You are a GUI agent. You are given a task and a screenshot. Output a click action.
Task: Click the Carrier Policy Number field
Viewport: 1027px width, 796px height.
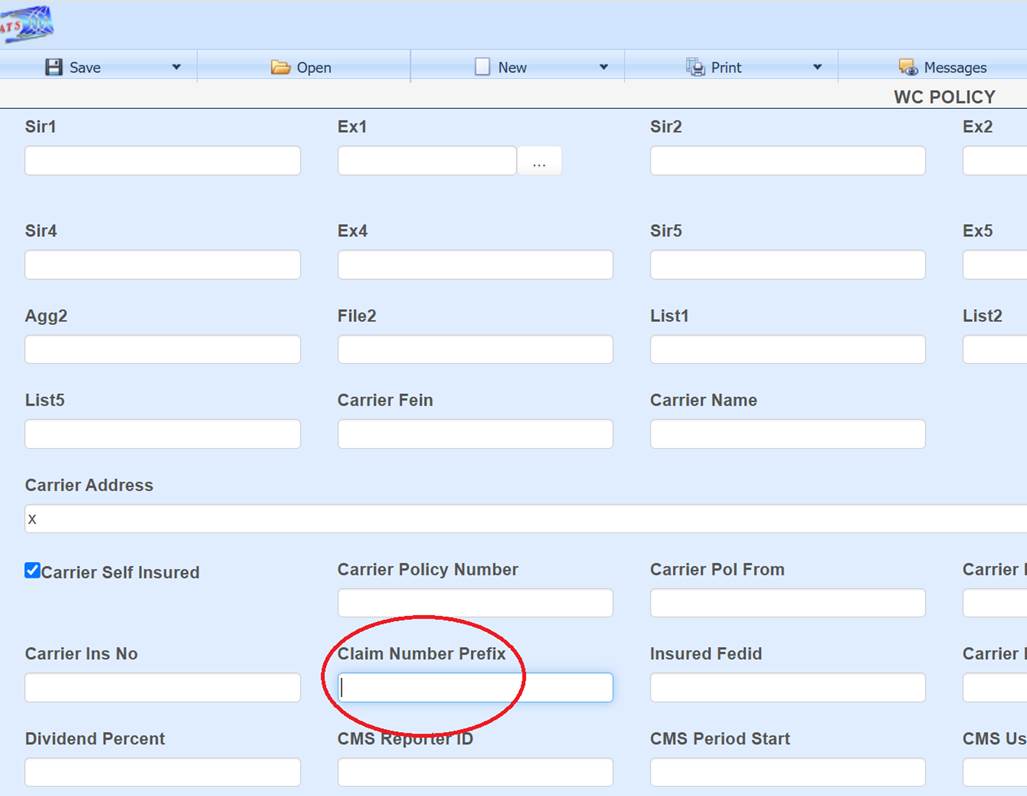475,603
